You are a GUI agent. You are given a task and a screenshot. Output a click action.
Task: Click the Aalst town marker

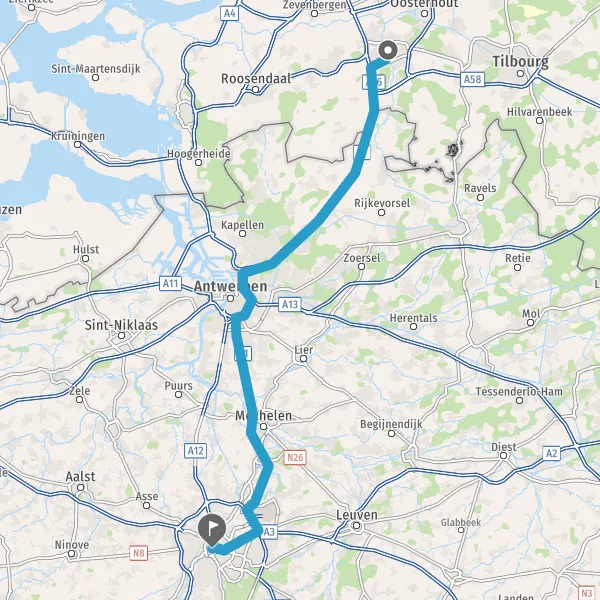(80, 487)
